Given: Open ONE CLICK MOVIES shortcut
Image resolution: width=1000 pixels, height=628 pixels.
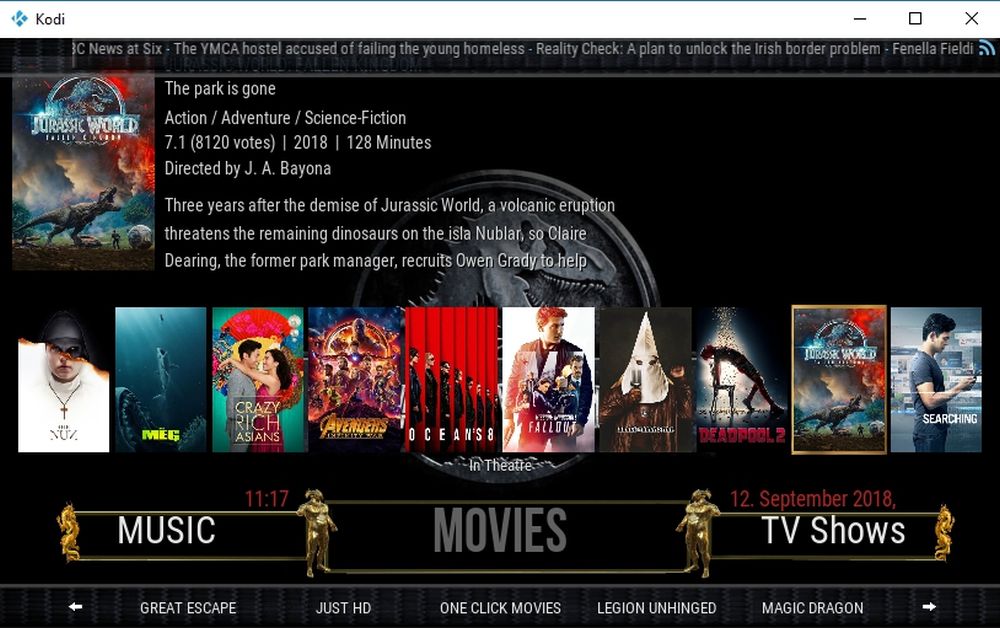Looking at the screenshot, I should pyautogui.click(x=501, y=608).
